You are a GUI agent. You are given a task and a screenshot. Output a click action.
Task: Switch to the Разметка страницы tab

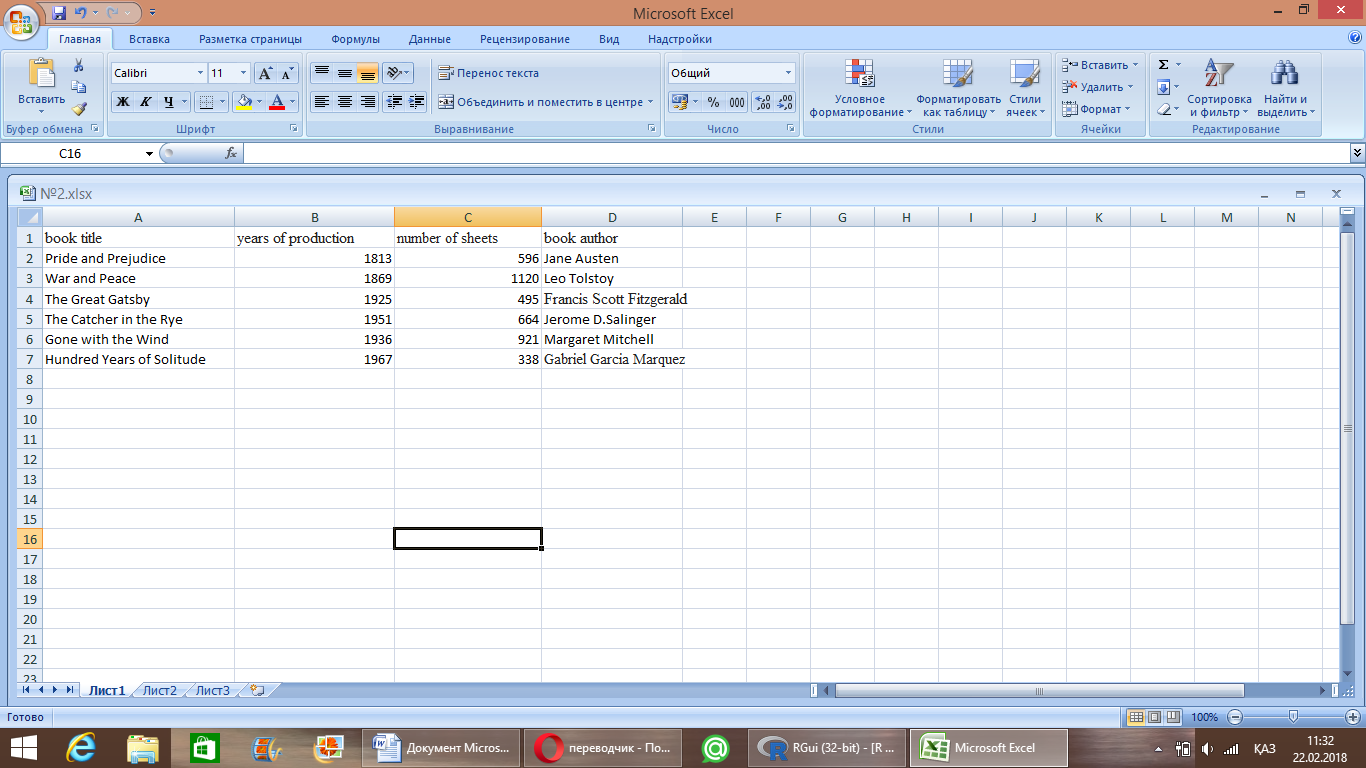click(250, 39)
